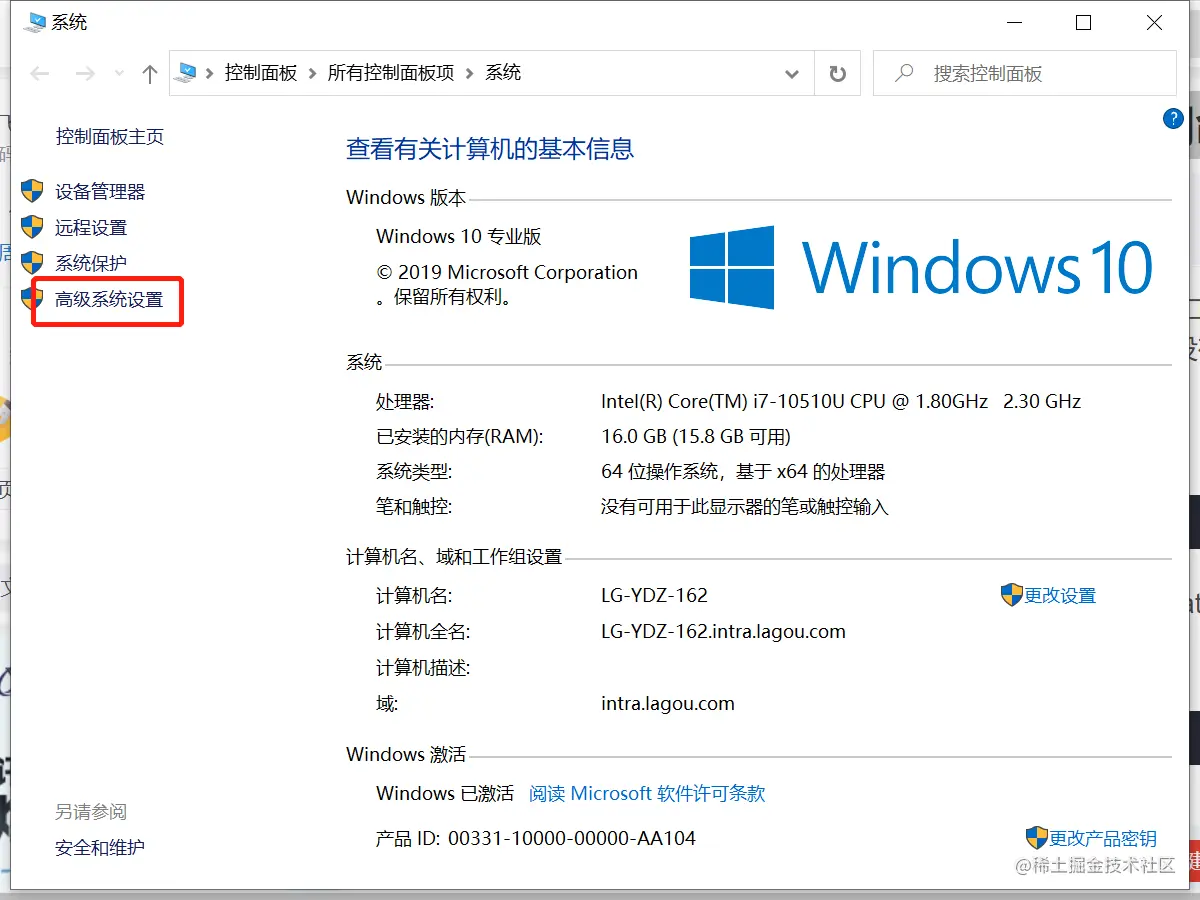
Task: Open recent locations dropdown arrow
Action: 120,73
